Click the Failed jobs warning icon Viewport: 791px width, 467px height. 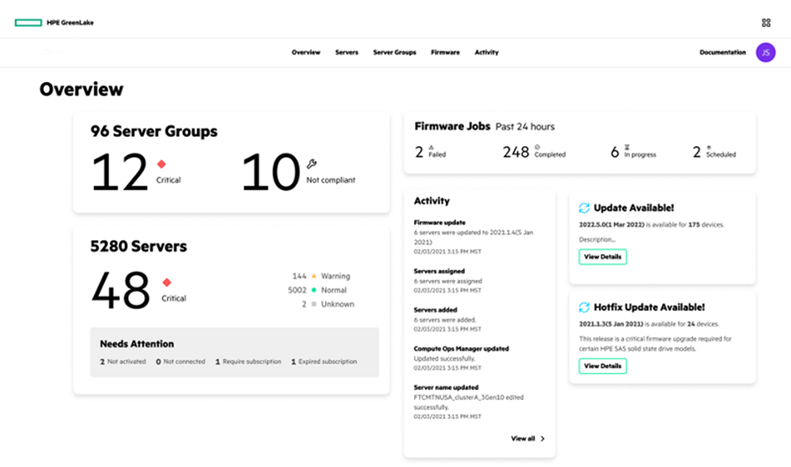pos(431,147)
